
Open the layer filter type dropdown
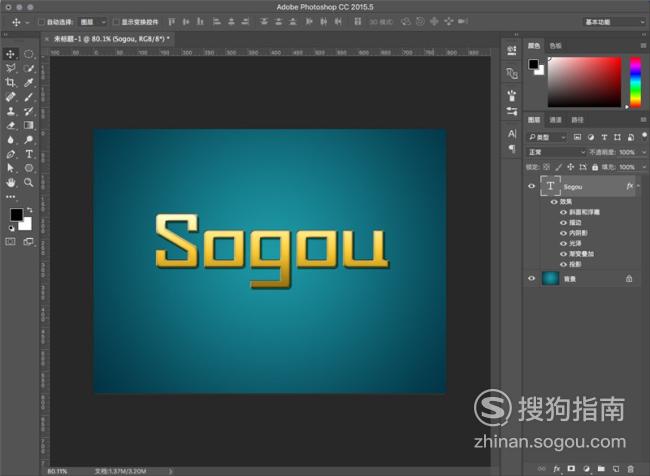pos(547,137)
